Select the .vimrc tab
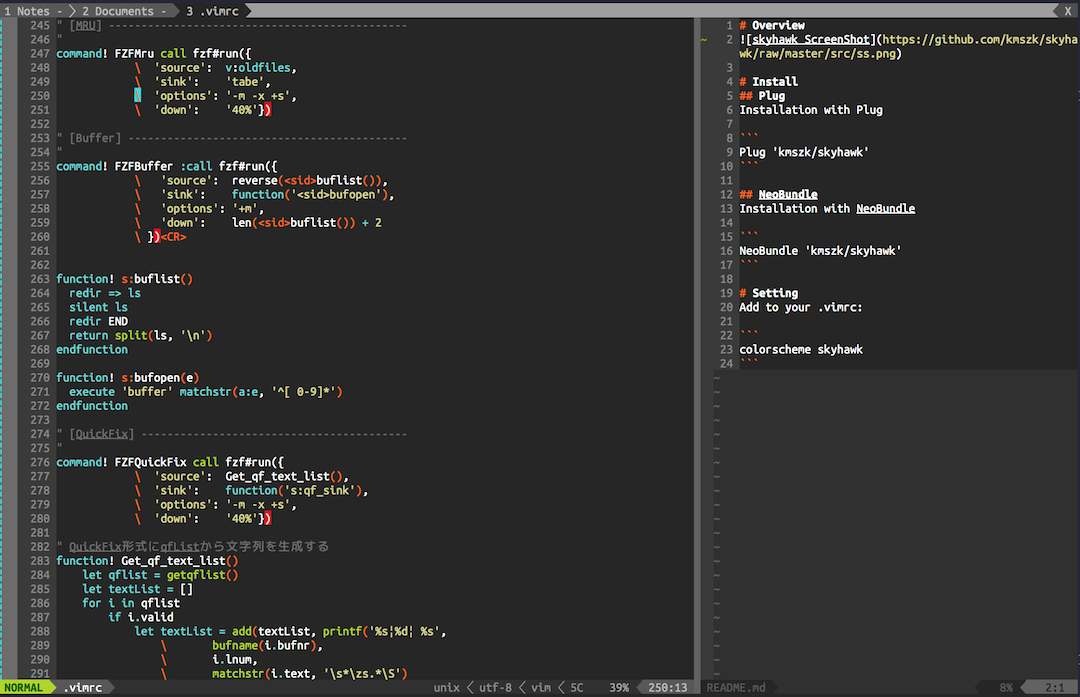 [210, 10]
